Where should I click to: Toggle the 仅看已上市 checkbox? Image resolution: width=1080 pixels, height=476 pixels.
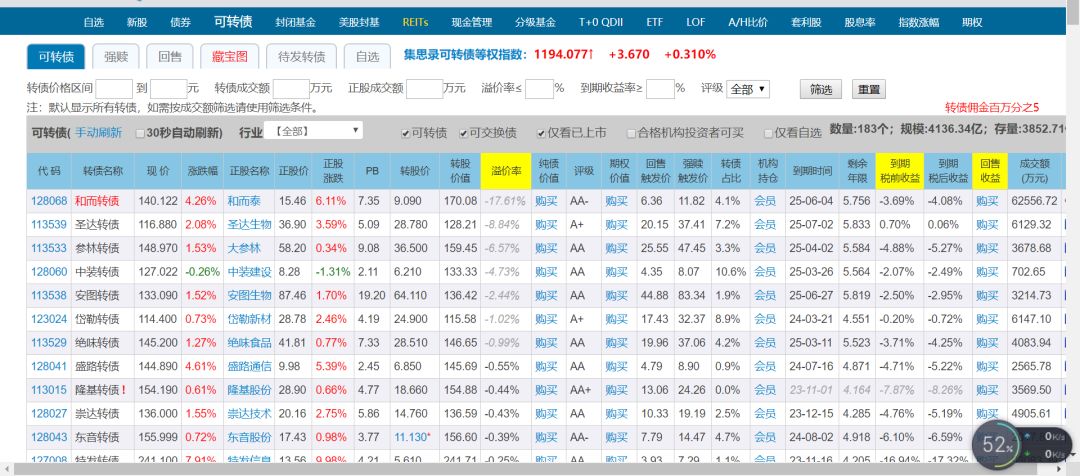[x=542, y=134]
